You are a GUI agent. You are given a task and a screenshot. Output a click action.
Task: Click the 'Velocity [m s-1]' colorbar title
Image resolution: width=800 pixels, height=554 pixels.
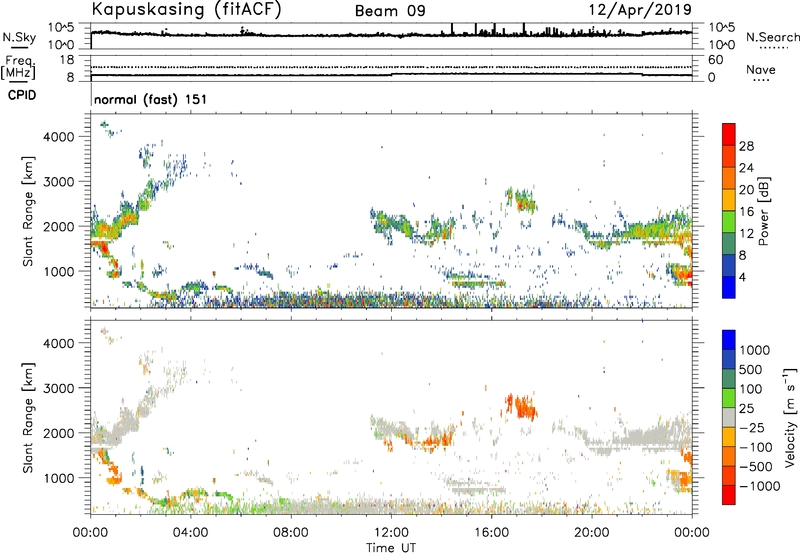click(790, 417)
